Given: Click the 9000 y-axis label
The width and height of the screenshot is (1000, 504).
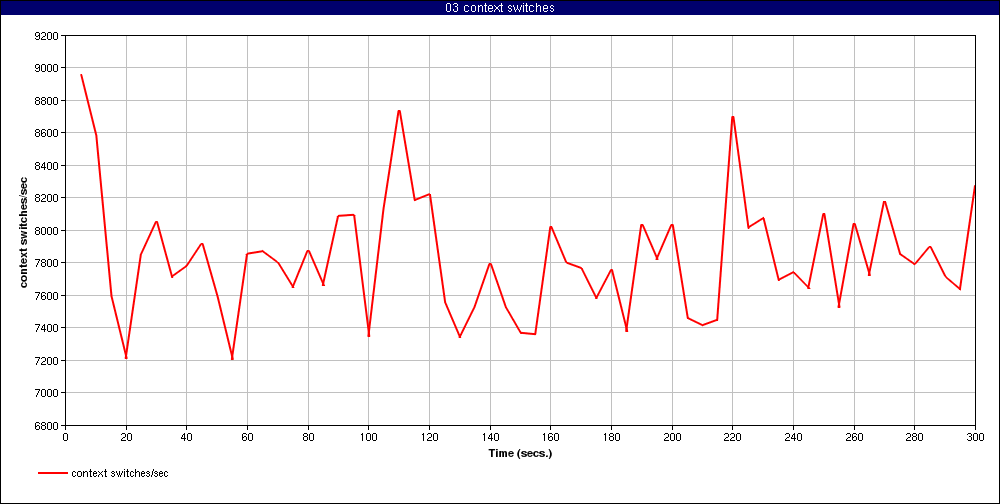Looking at the screenshot, I should coord(48,68).
